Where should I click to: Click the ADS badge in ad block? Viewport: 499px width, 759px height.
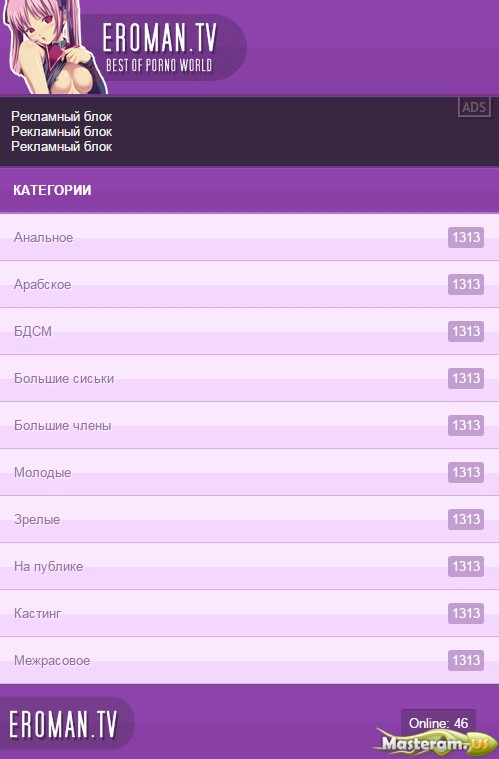pos(474,107)
